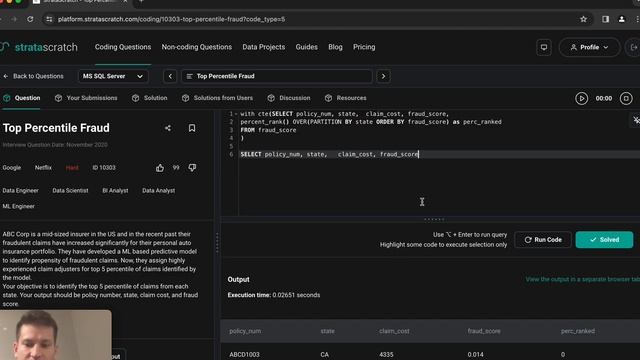Open Solutions from Users tab
This screenshot has height=360, width=640.
click(217, 98)
